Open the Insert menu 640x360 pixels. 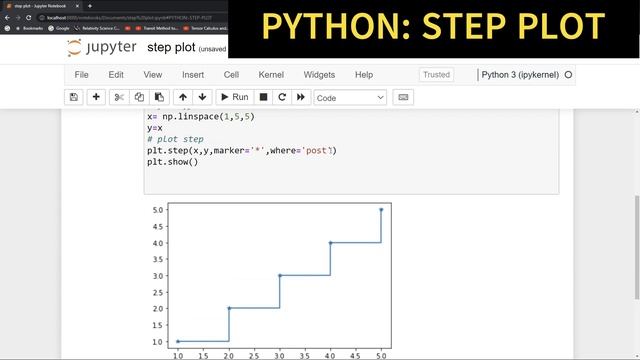click(x=193, y=75)
